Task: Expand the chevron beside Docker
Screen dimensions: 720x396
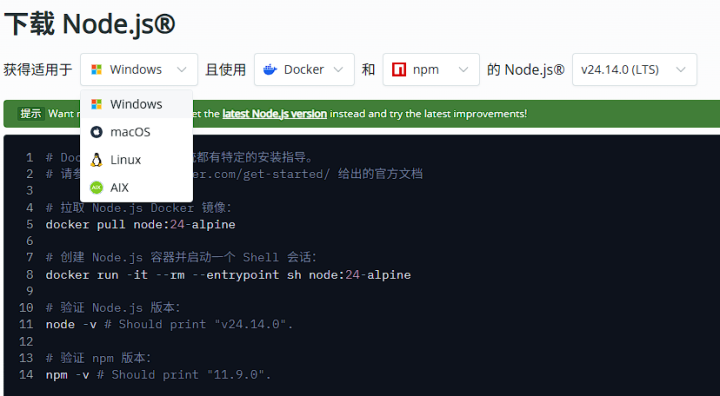Action: [338, 69]
